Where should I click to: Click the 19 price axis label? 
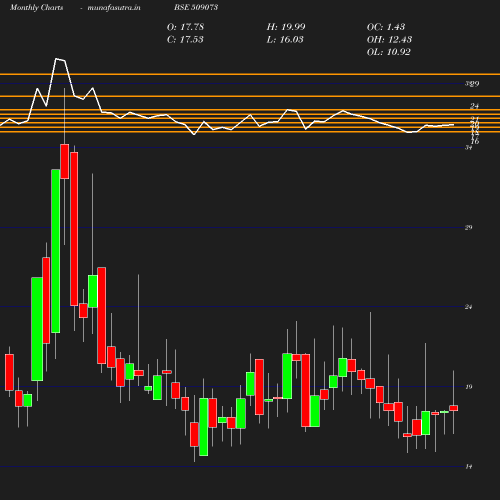point(469,387)
